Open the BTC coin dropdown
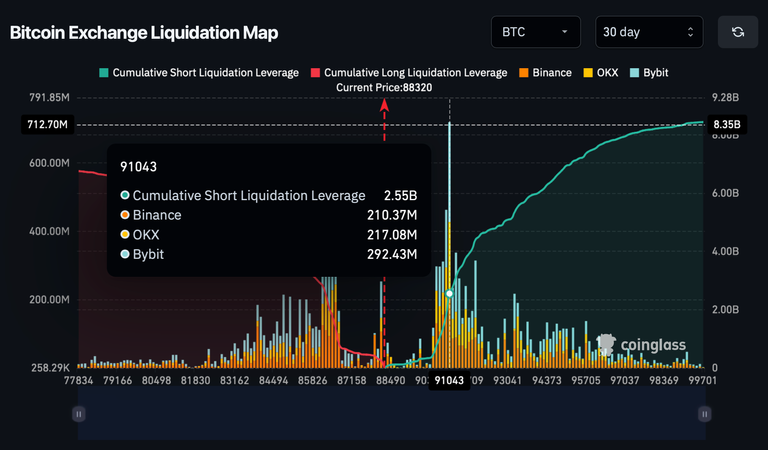Viewport: 768px width, 450px height. tap(535, 32)
